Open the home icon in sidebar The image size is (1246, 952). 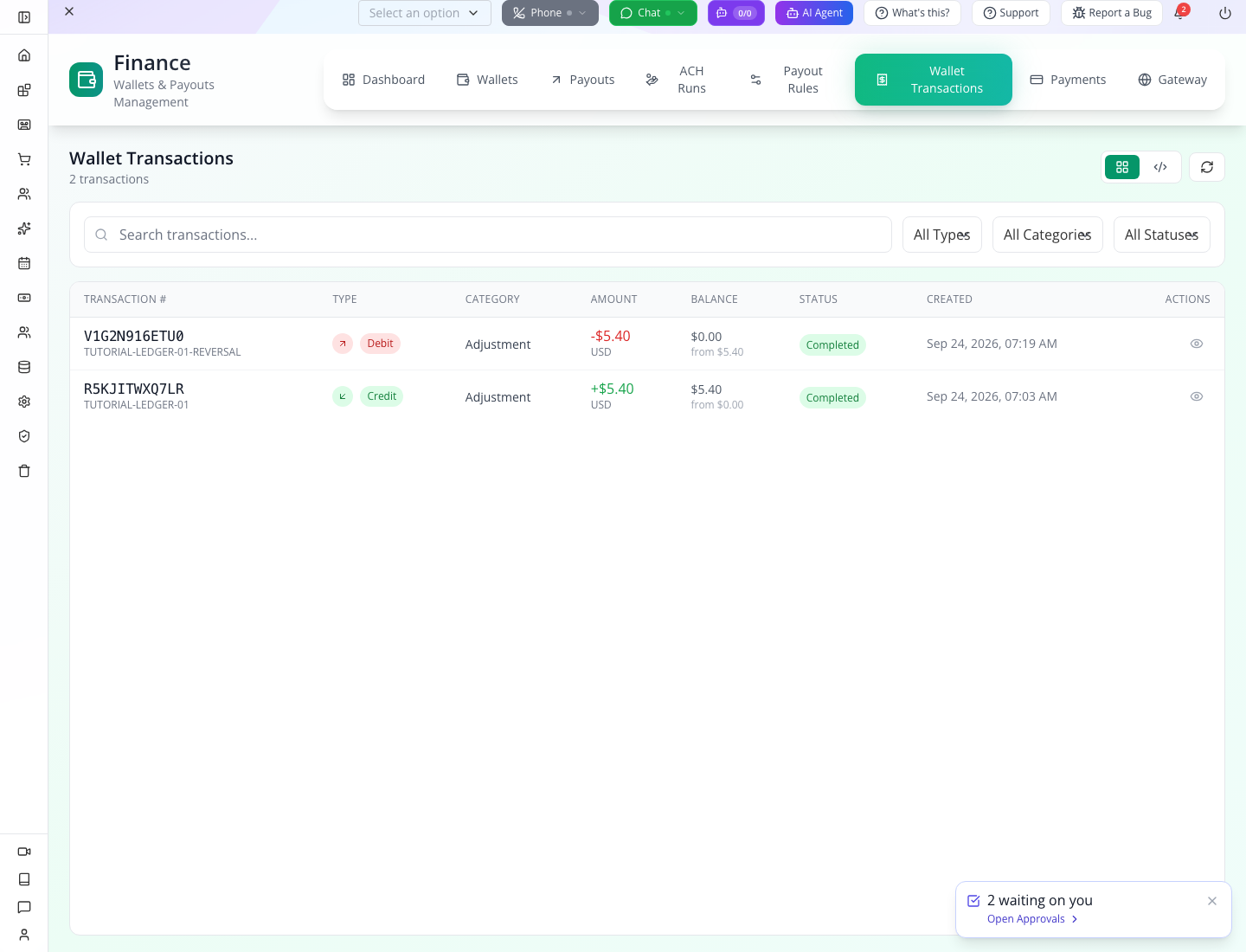pos(24,55)
